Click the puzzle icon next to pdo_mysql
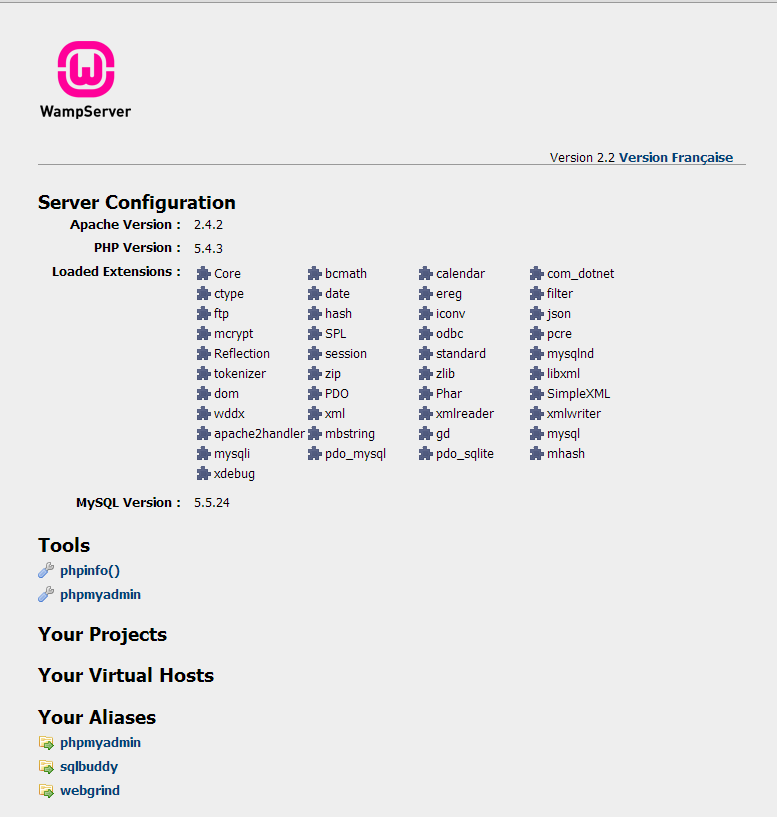This screenshot has height=817, width=777. pyautogui.click(x=314, y=454)
